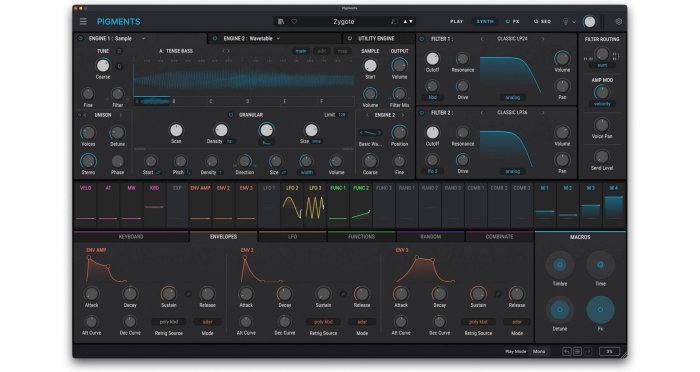Switch to the Keyboard tab
700x372 pixels.
[x=131, y=236]
